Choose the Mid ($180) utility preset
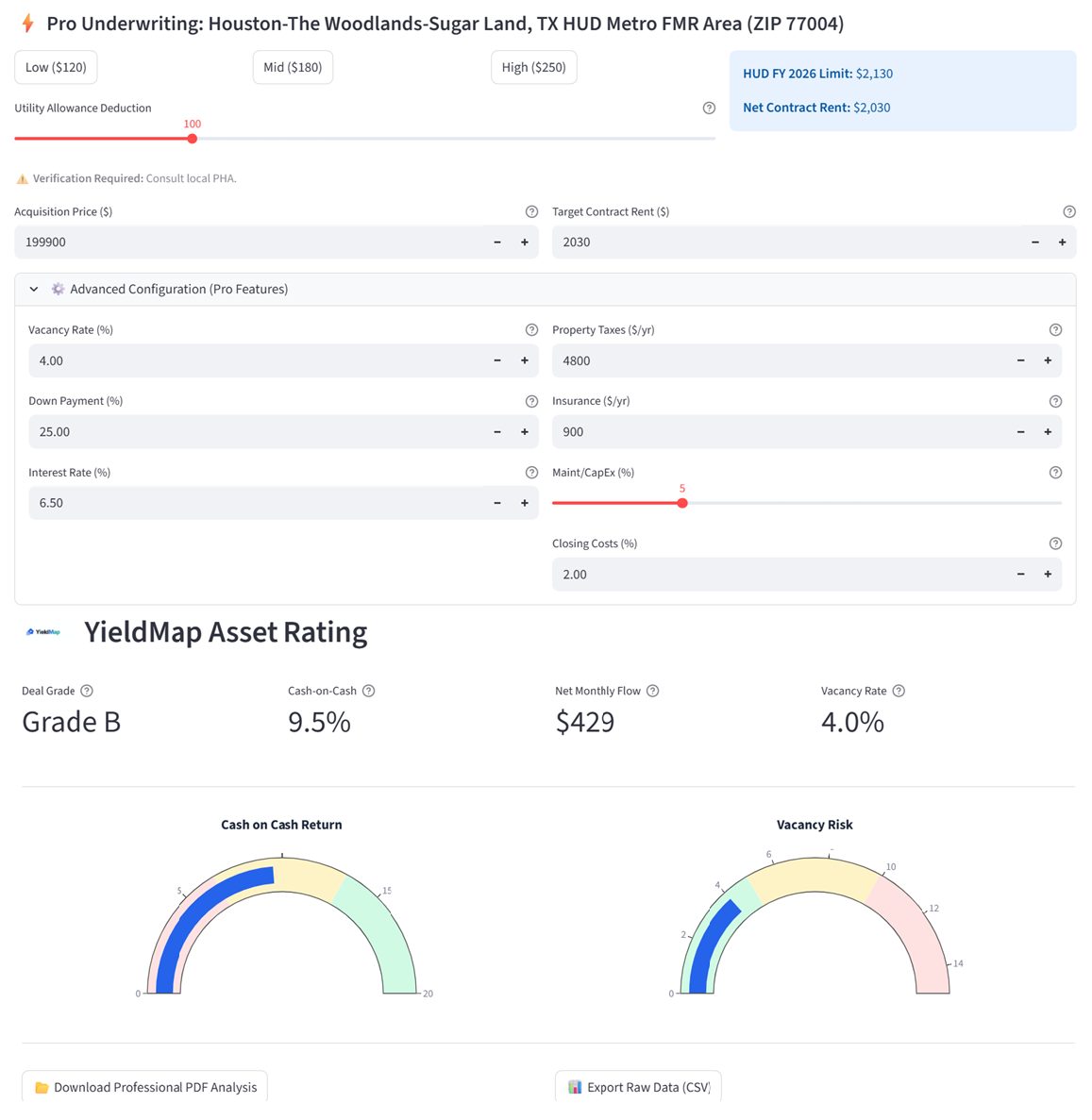 pos(293,68)
